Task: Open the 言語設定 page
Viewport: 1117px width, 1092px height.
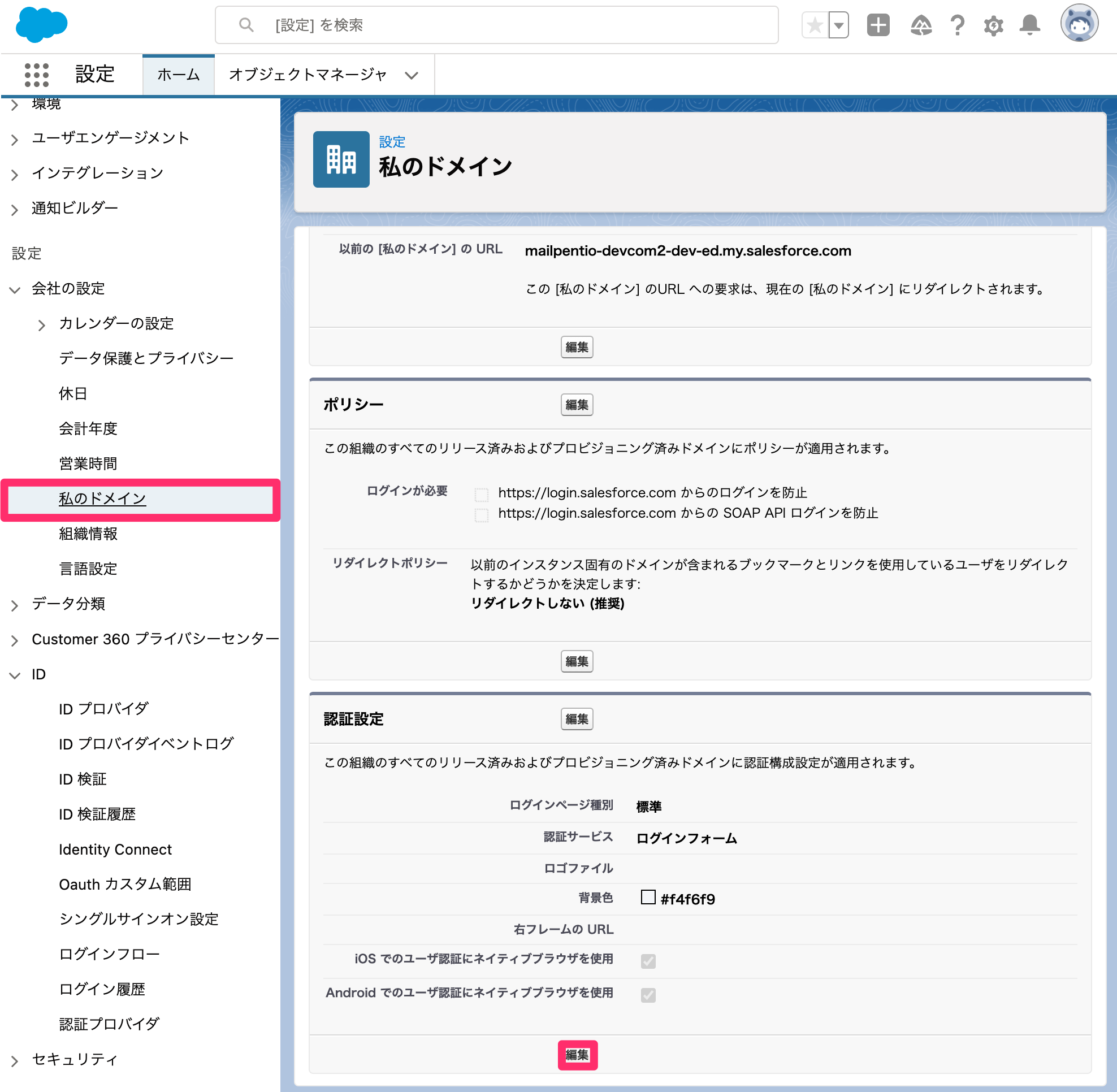Action: click(88, 569)
